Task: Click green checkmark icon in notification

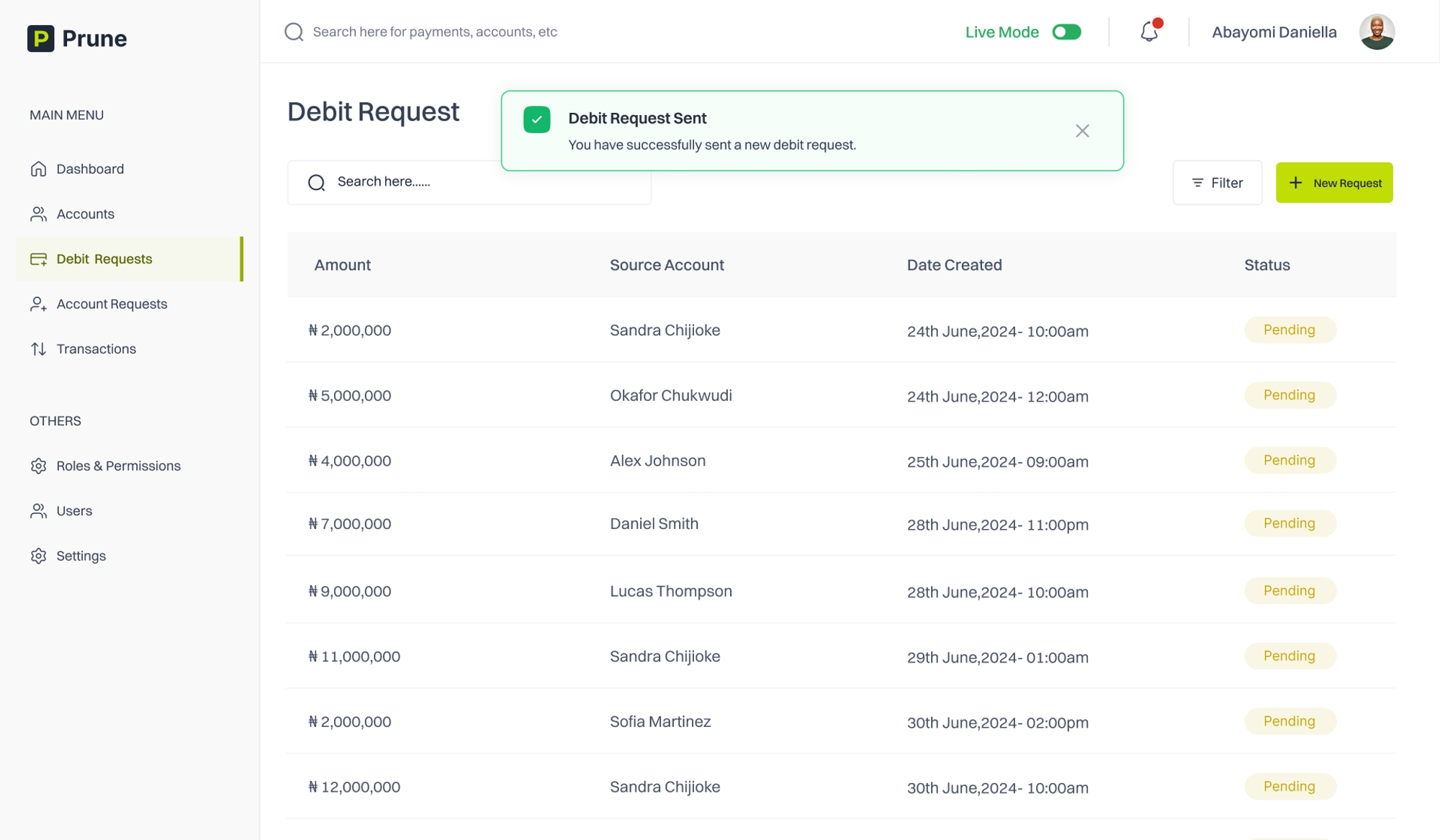Action: pyautogui.click(x=536, y=119)
